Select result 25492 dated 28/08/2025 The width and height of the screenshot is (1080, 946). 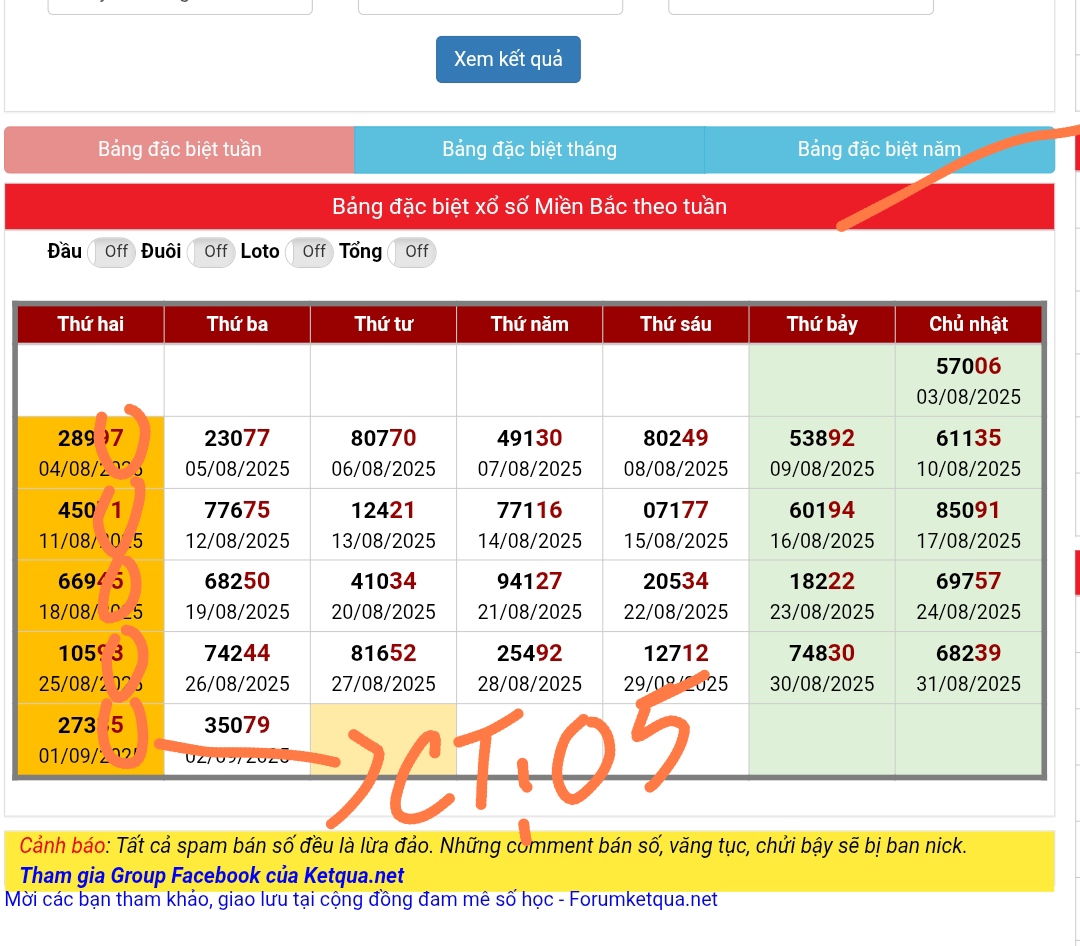529,668
